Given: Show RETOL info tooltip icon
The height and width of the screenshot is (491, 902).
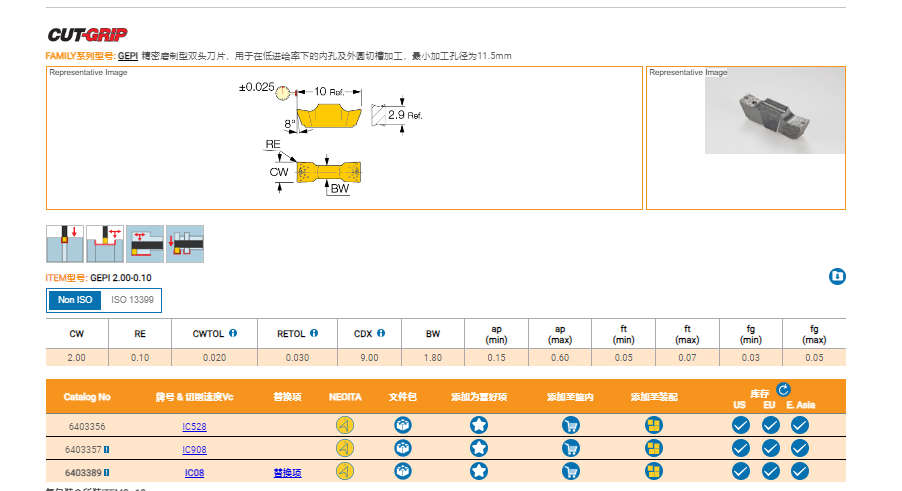Looking at the screenshot, I should (314, 333).
